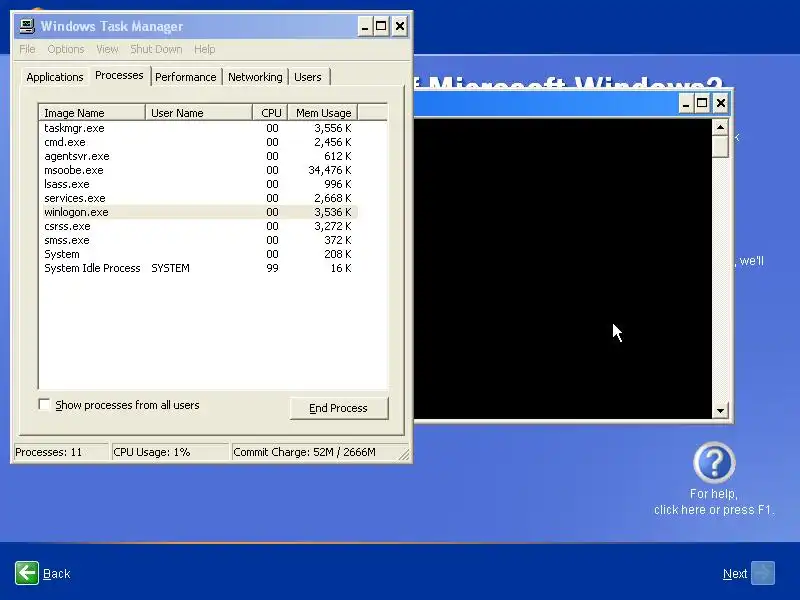Screen dimensions: 800x600
Task: Open the View menu
Action: 107,49
